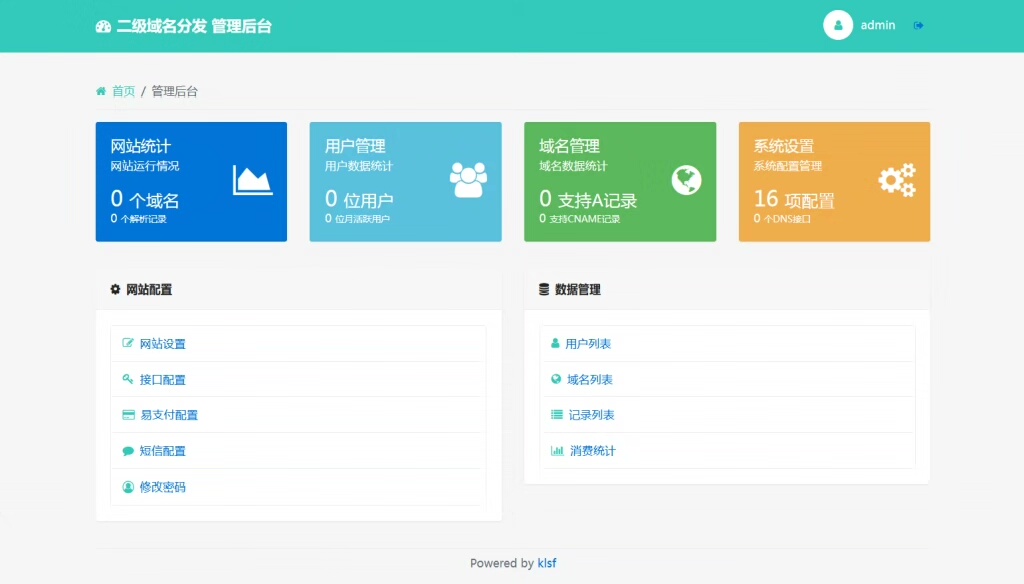Image resolution: width=1024 pixels, height=584 pixels.
Task: Open 接口配置 interface configuration
Action: [x=162, y=380]
